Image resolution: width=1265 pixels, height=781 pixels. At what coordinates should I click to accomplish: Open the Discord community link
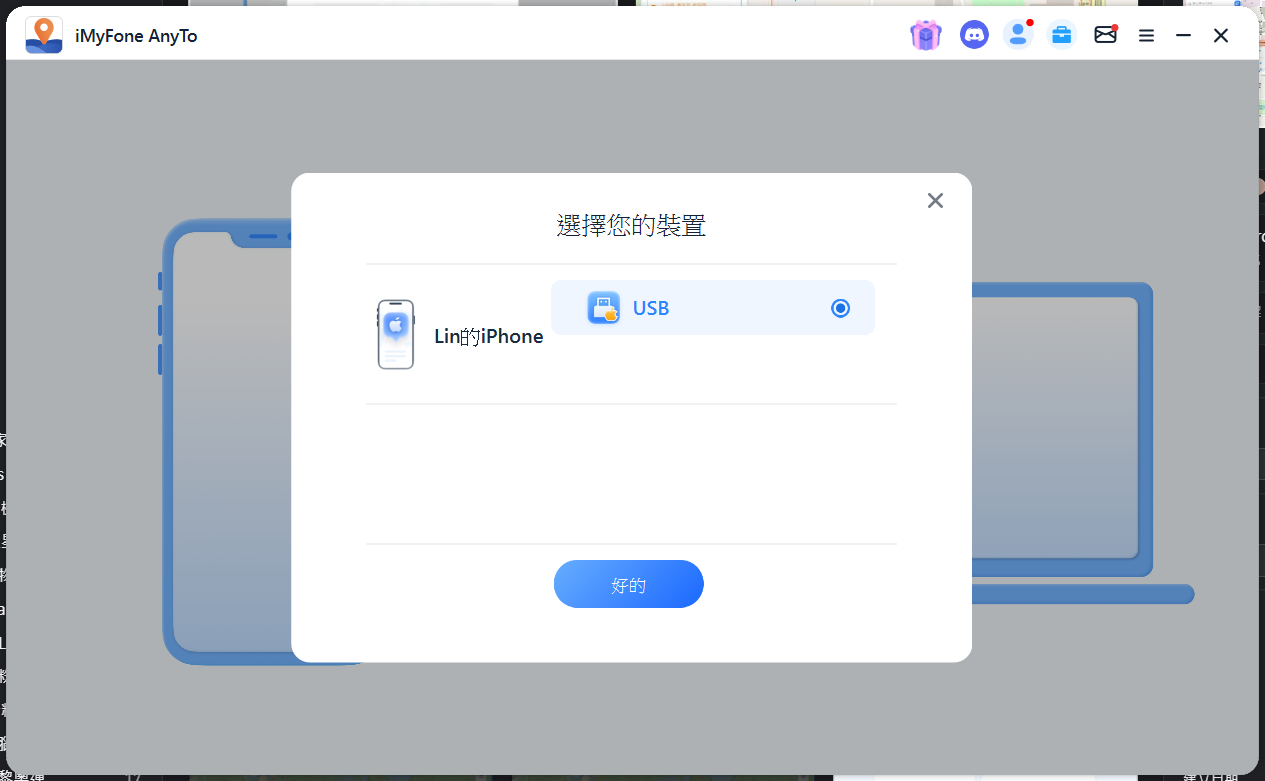[973, 35]
